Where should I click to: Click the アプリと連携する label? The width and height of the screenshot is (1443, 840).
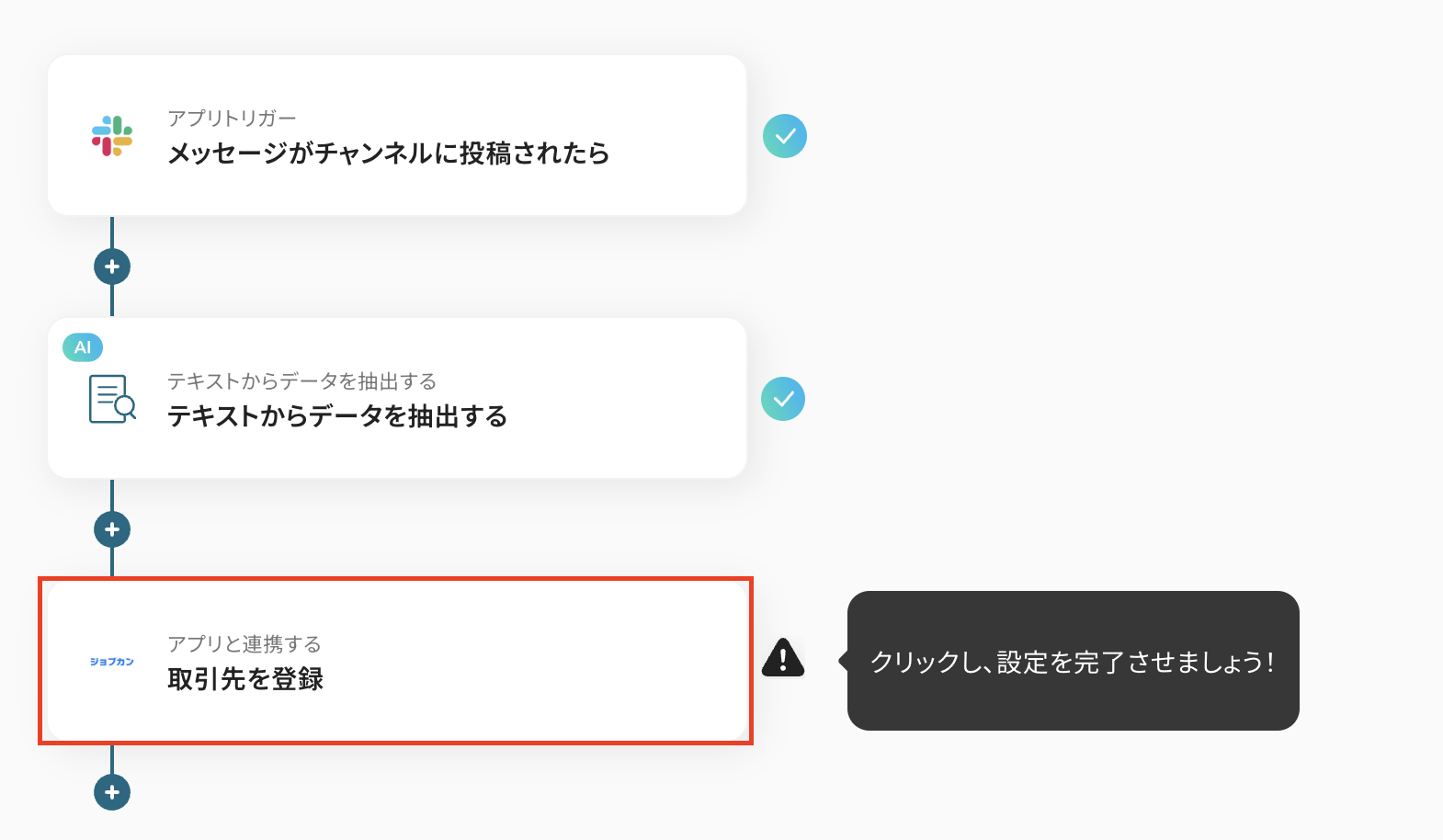[x=244, y=644]
